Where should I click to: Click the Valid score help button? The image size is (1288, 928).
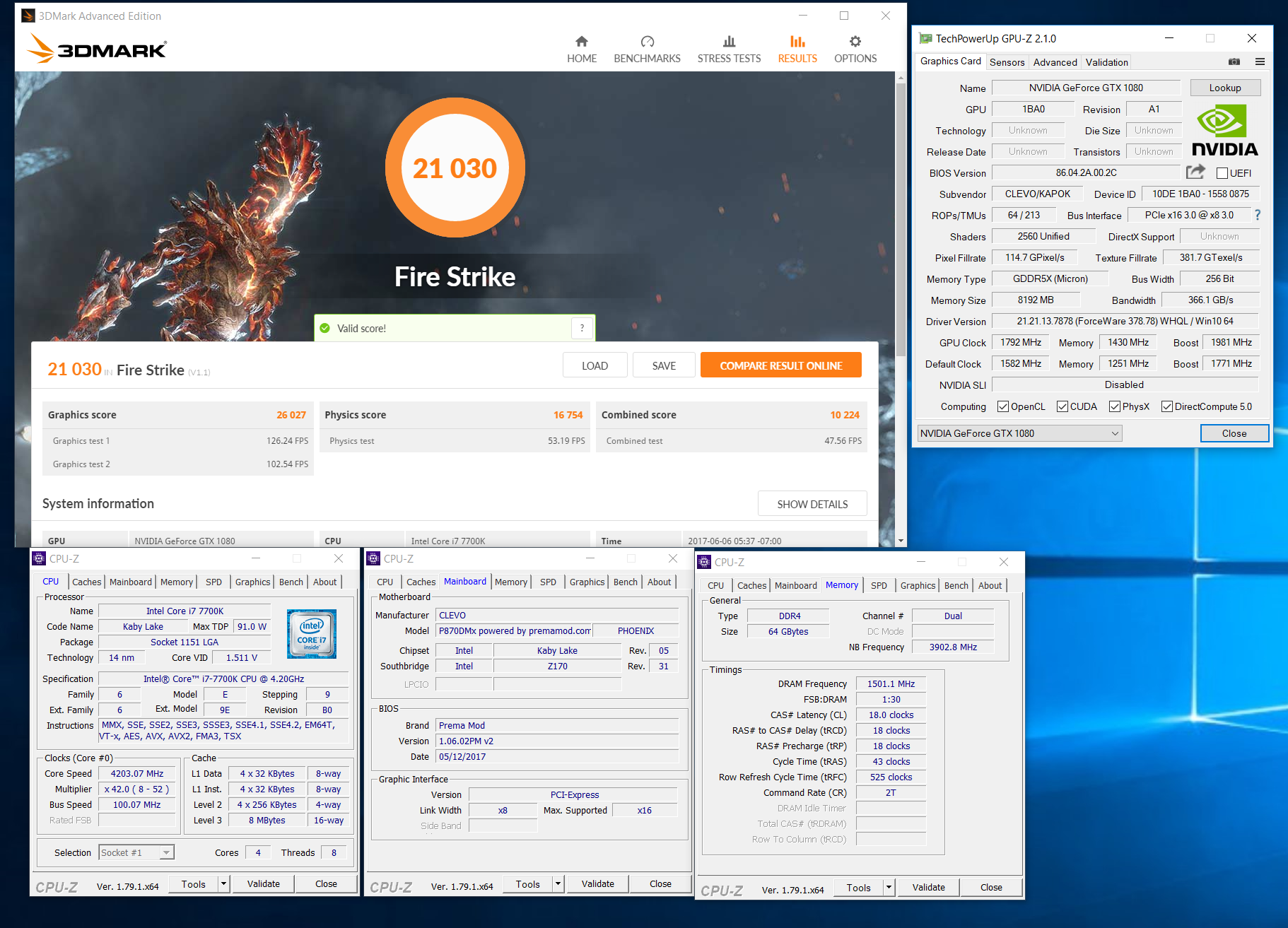click(582, 328)
